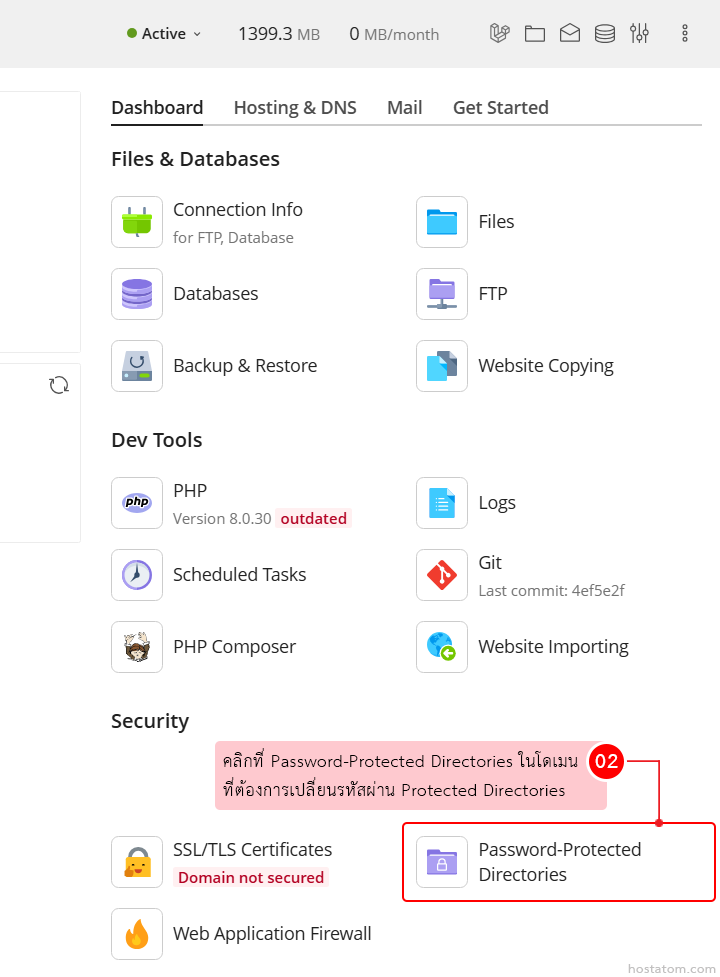
Task: Open the Mail tab
Action: click(404, 108)
